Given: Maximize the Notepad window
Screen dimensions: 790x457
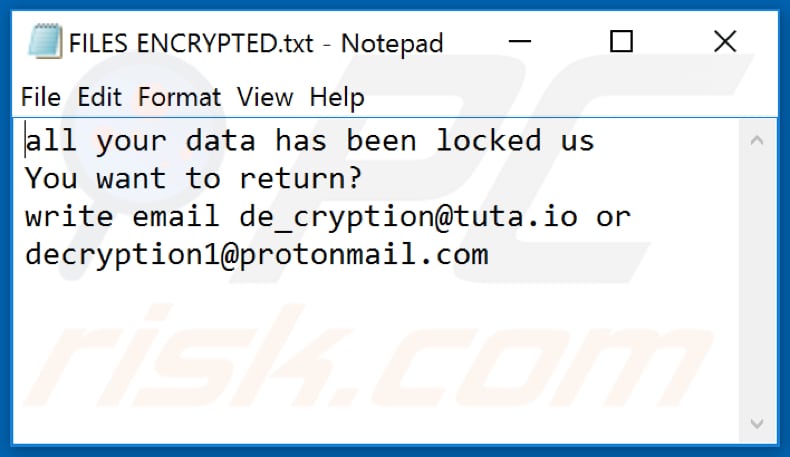Looking at the screenshot, I should pyautogui.click(x=621, y=42).
